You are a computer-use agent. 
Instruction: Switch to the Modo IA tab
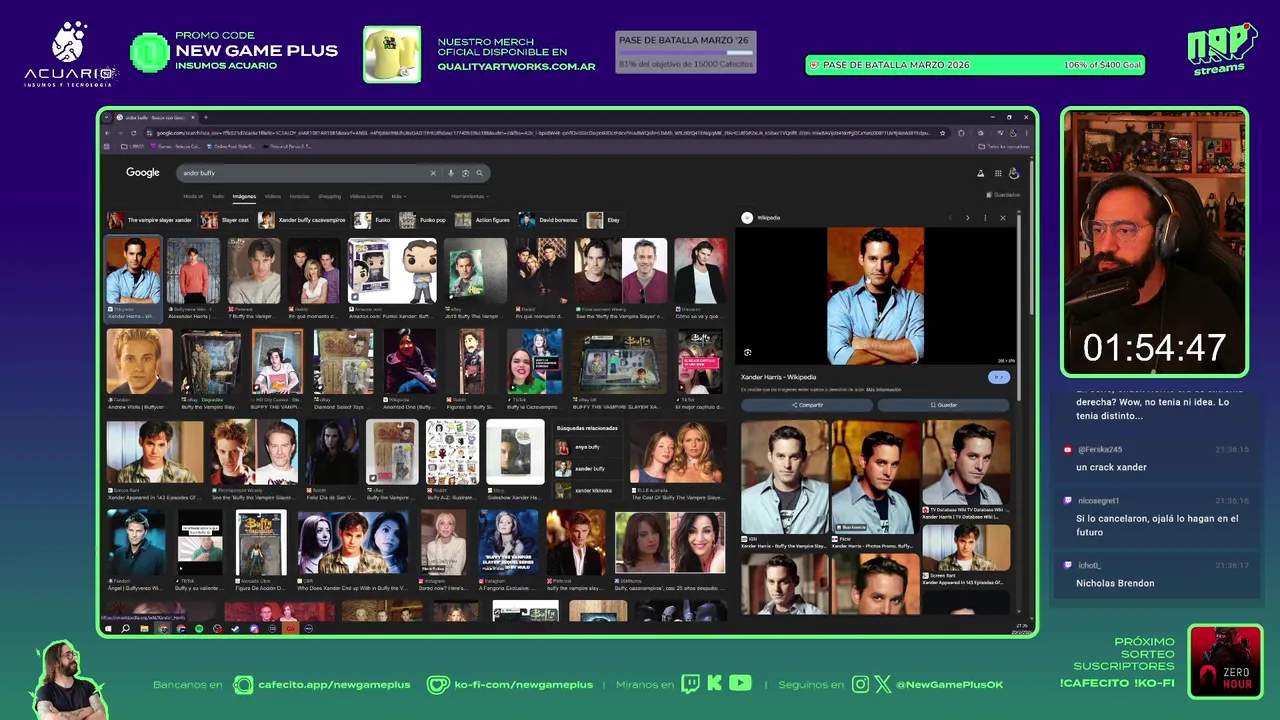193,196
